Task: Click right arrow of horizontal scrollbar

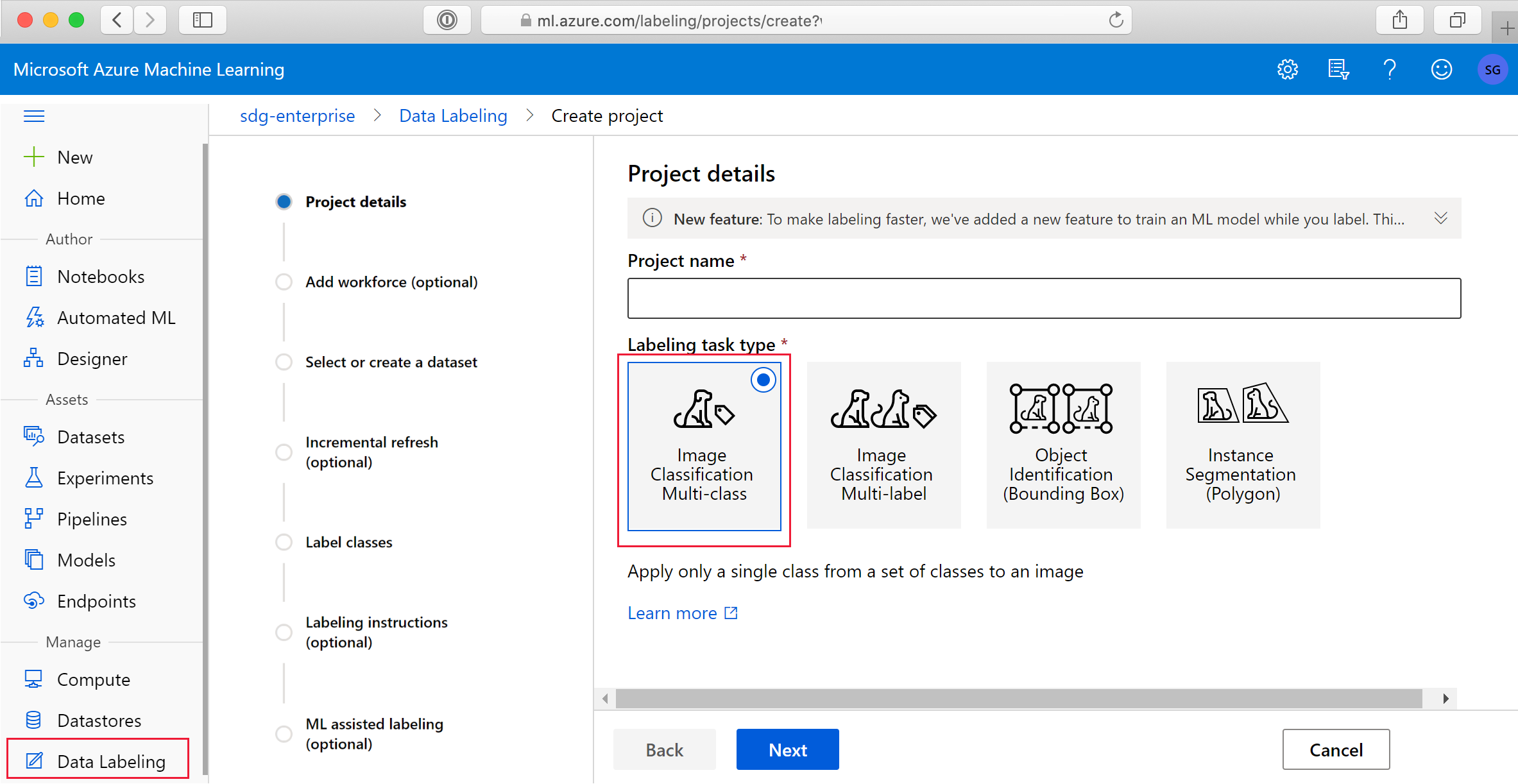Action: click(1446, 698)
